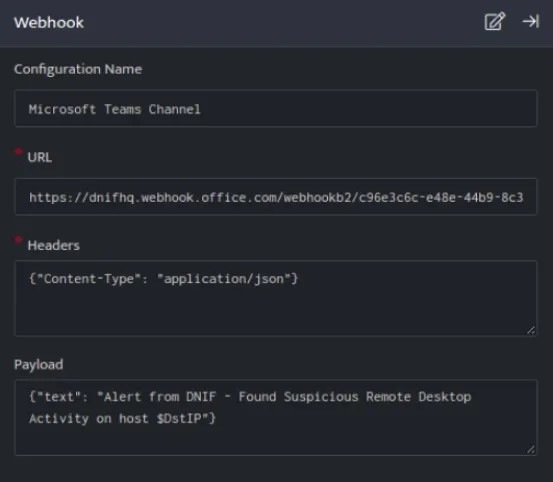Screen dimensions: 553x482
Task: Click the Configuration Name label
Action: [x=78, y=69]
